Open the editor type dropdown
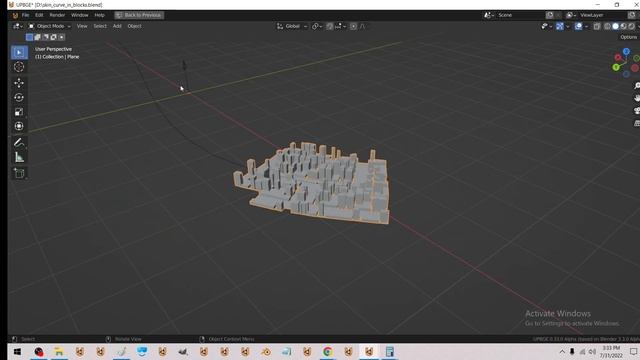 (17, 26)
